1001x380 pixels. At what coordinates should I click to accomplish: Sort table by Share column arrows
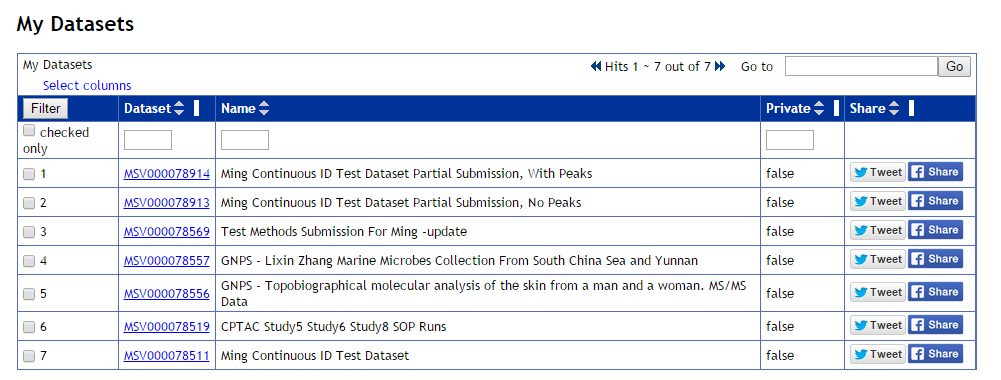coord(894,109)
